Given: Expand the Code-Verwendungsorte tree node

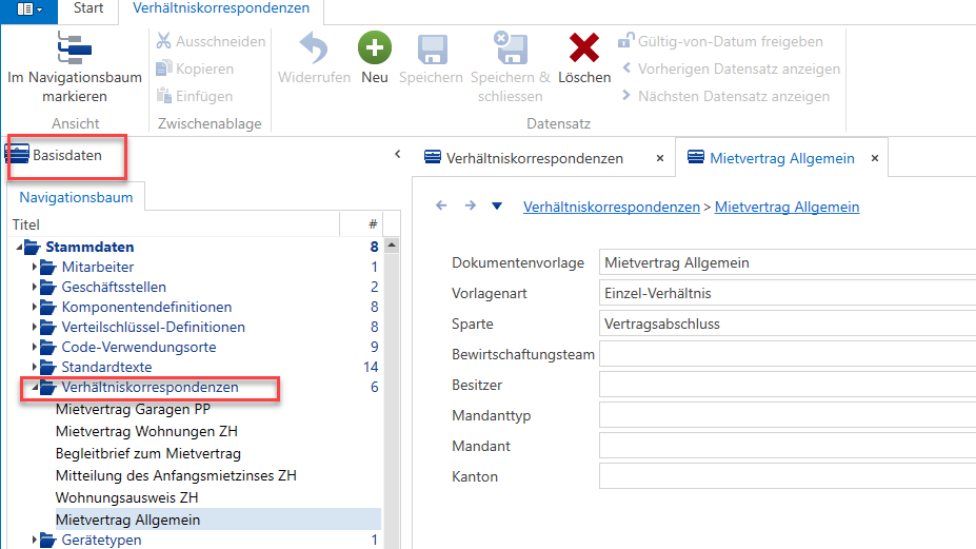Looking at the screenshot, I should (34, 346).
